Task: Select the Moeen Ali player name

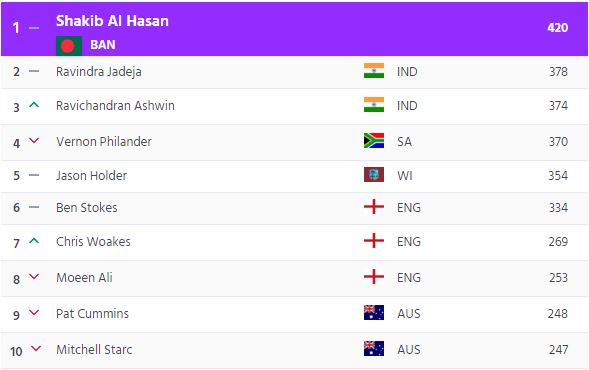Action: 84,278
